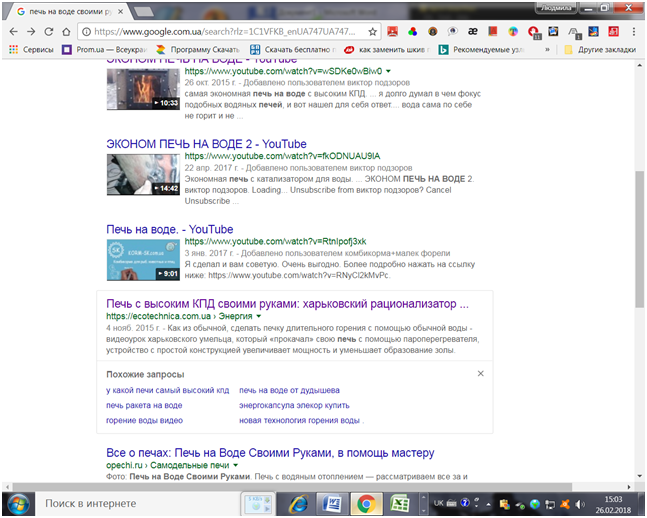
Task: Search 'у какой печи самый высокий кпд'
Action: [168, 390]
